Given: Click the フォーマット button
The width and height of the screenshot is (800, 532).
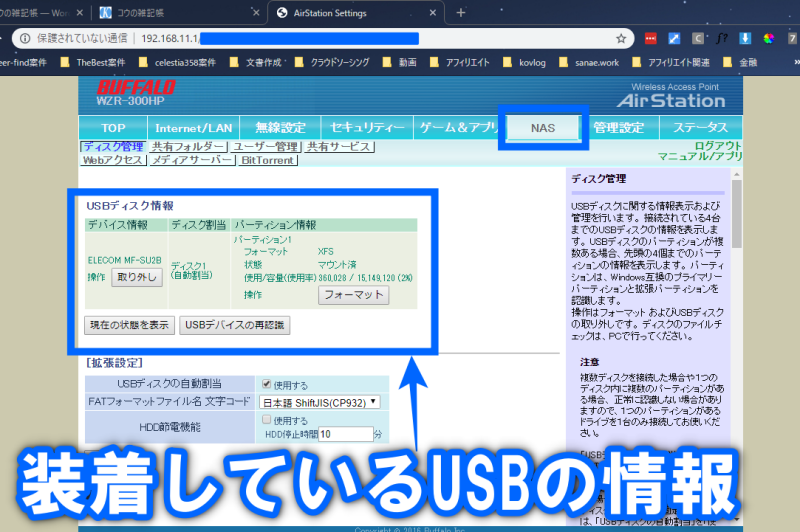Looking at the screenshot, I should coord(353,295).
